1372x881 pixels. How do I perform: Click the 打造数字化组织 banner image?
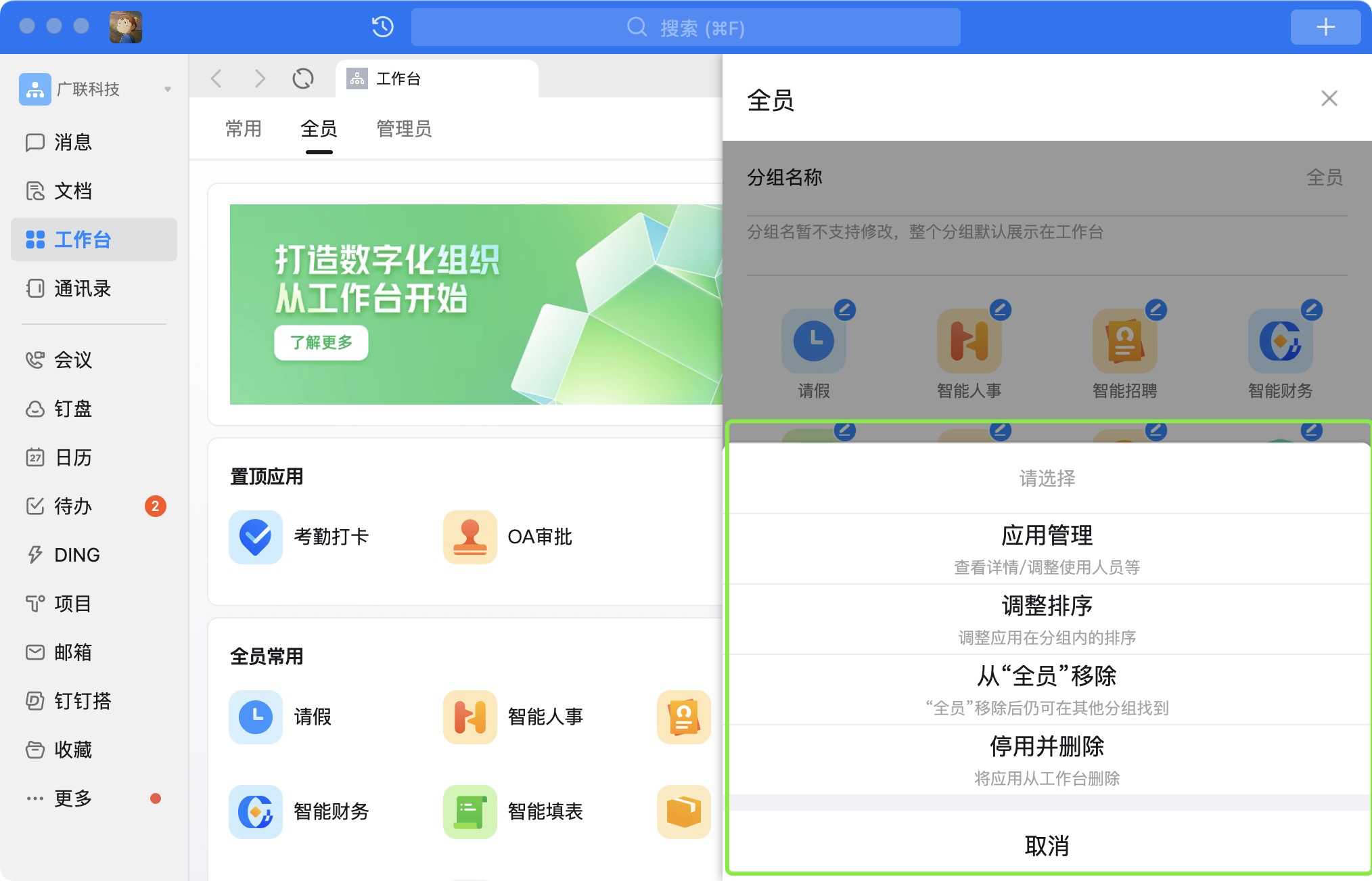tap(476, 304)
